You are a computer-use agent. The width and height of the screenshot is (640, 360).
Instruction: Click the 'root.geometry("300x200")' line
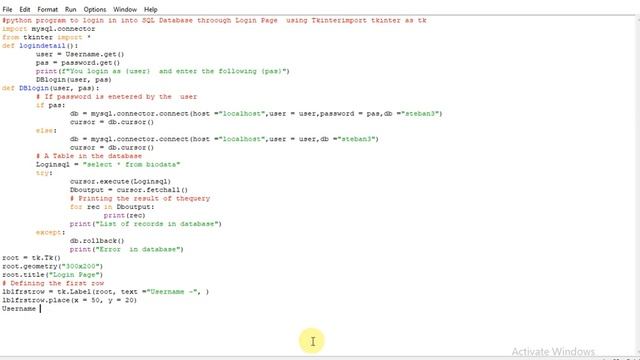coord(53,267)
